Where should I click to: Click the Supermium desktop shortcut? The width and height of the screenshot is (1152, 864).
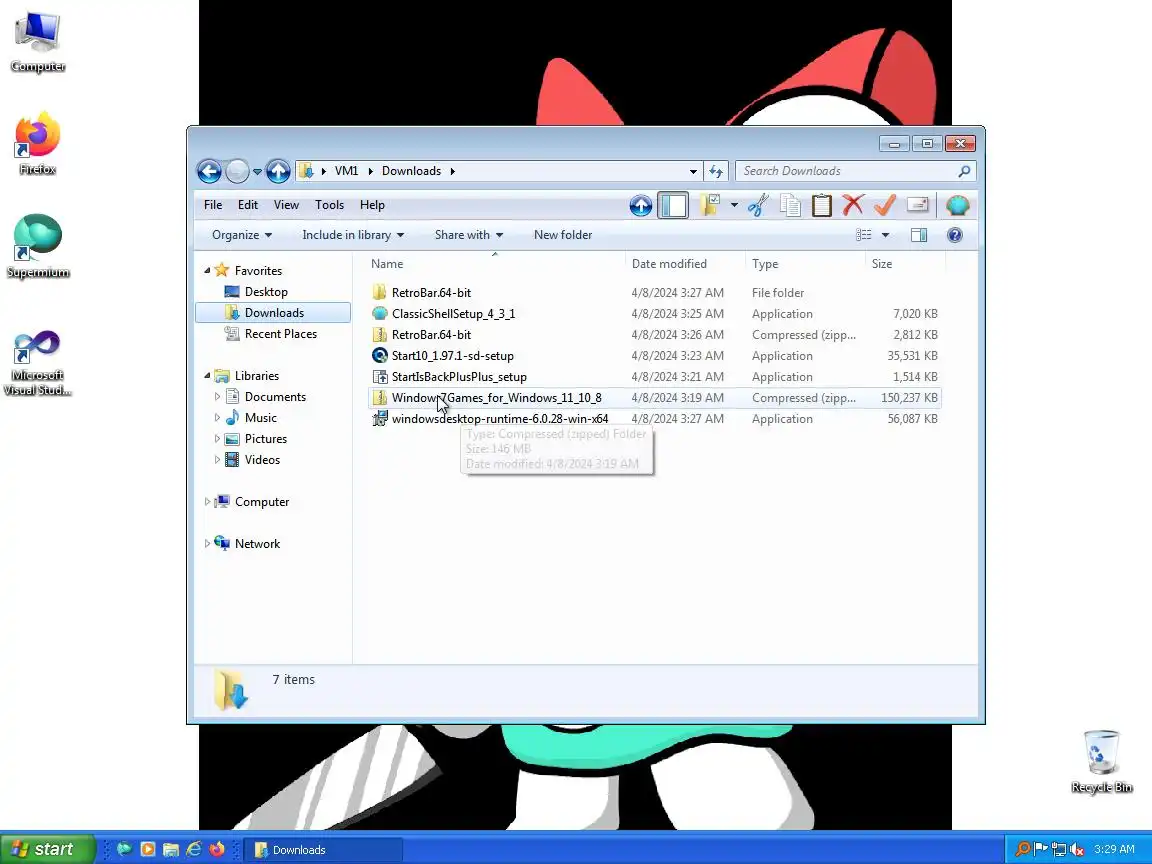click(x=37, y=246)
